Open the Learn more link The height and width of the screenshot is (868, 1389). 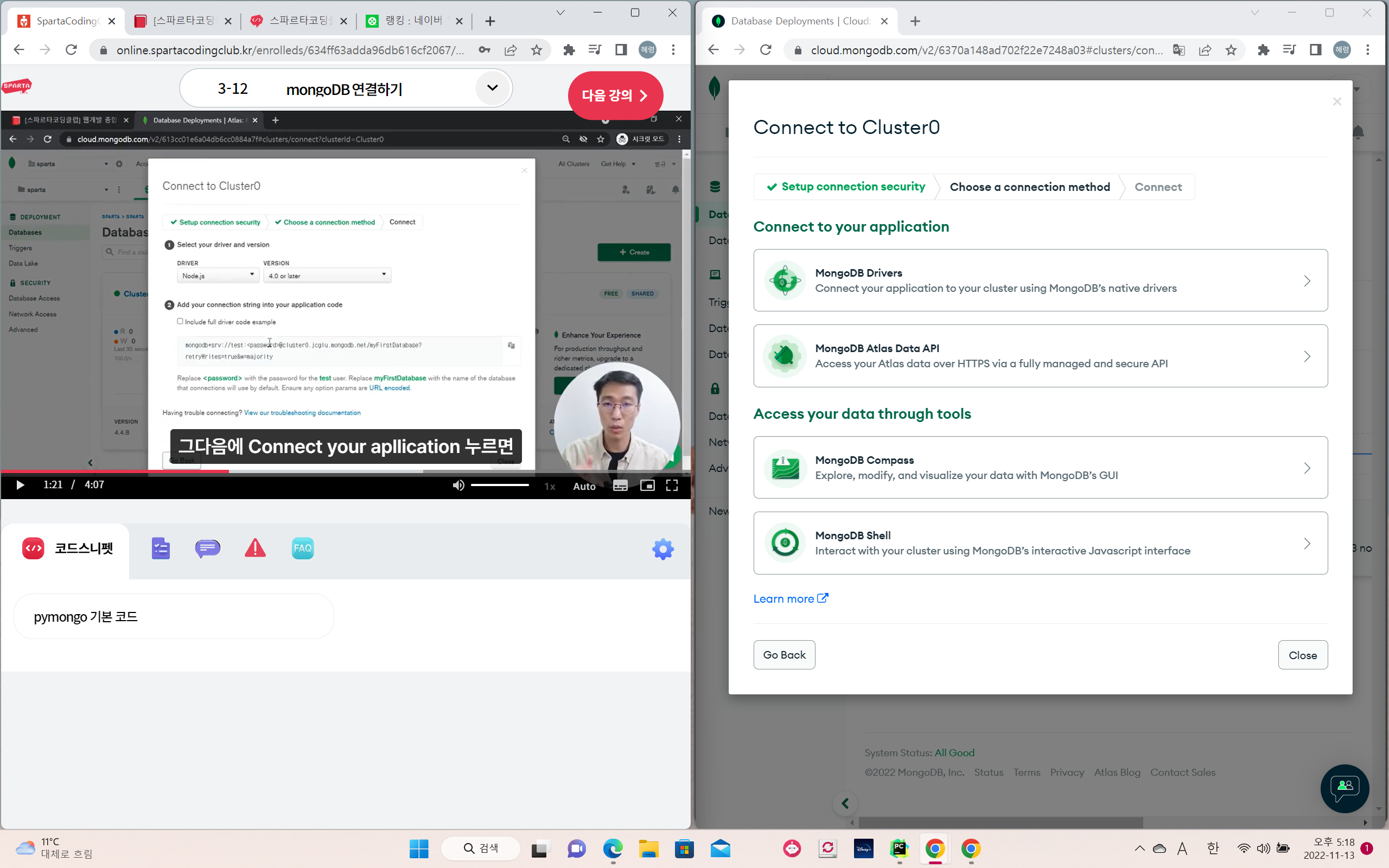(x=791, y=599)
